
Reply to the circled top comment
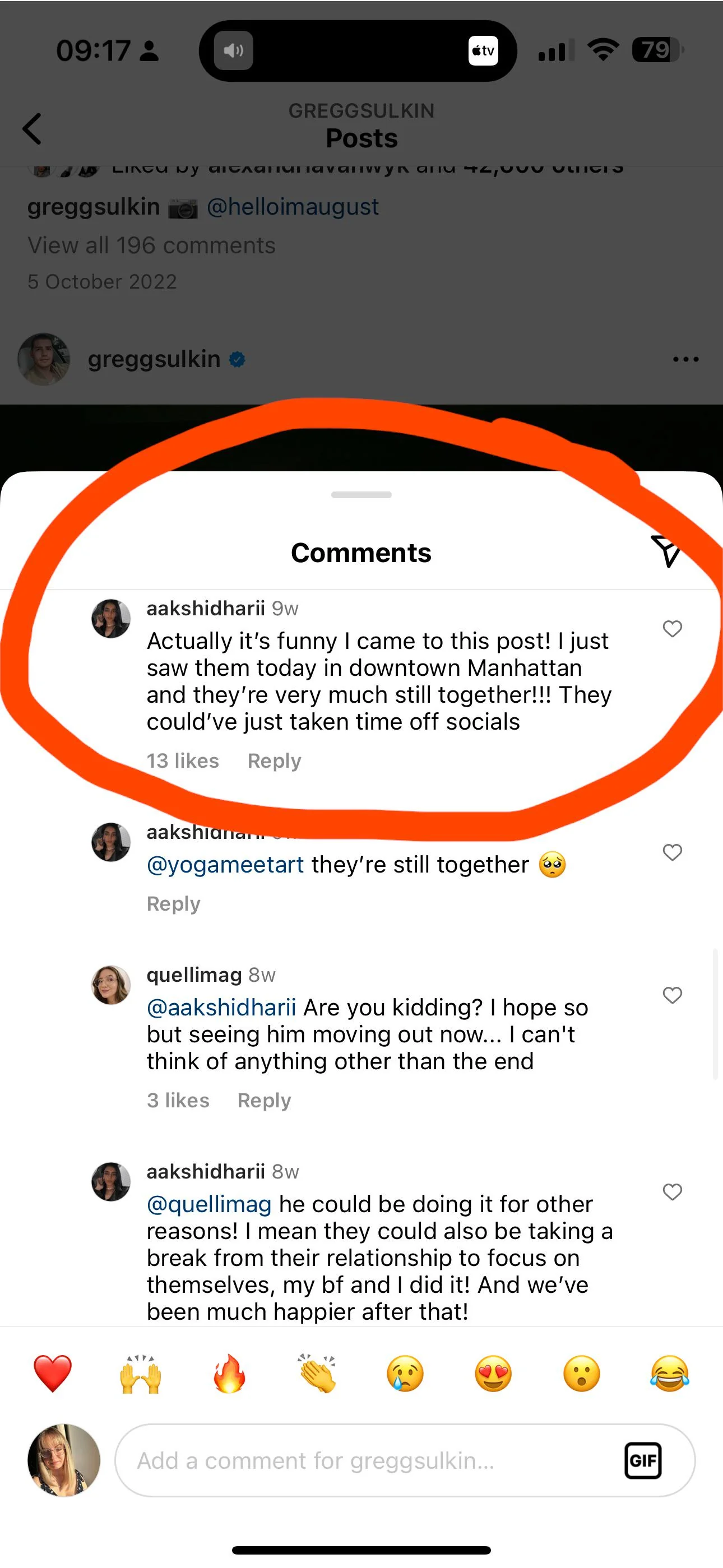[x=274, y=761]
